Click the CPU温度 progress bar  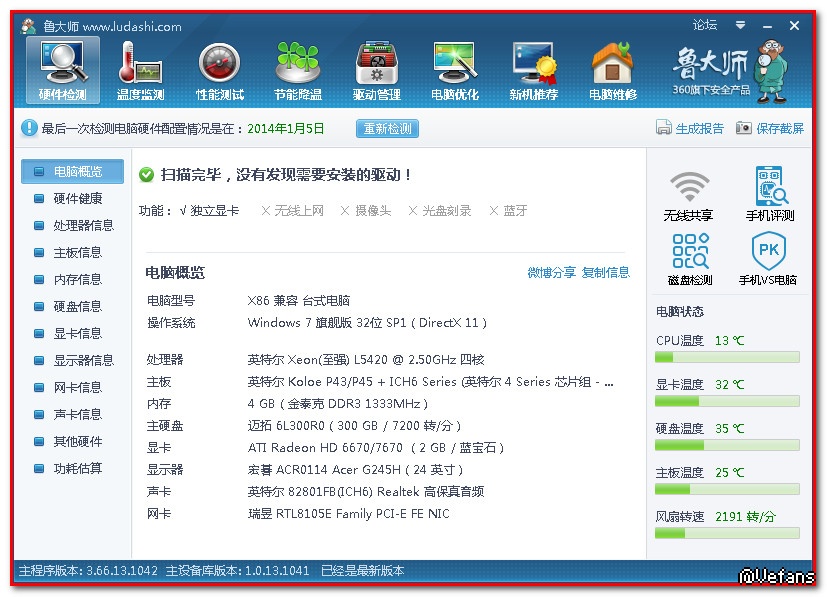(727, 358)
